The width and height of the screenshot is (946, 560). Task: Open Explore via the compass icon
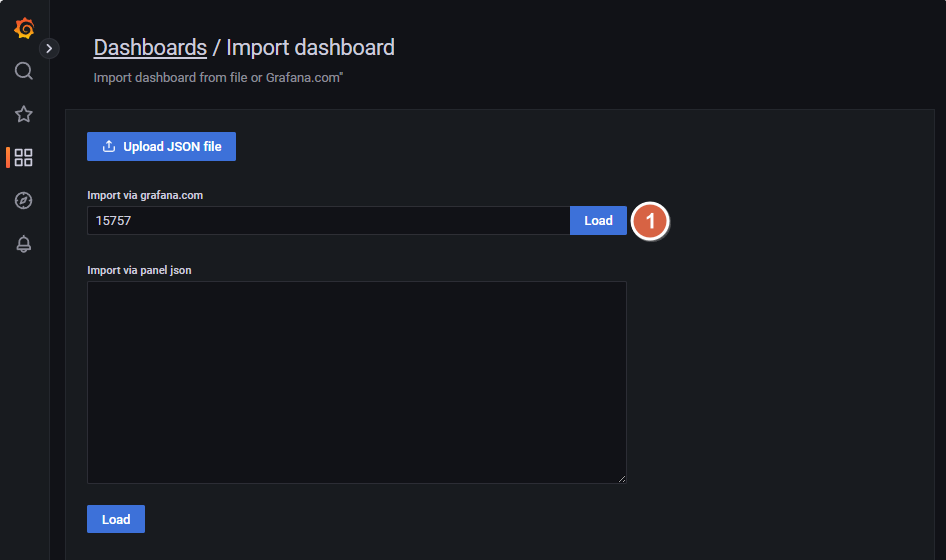pyautogui.click(x=24, y=200)
